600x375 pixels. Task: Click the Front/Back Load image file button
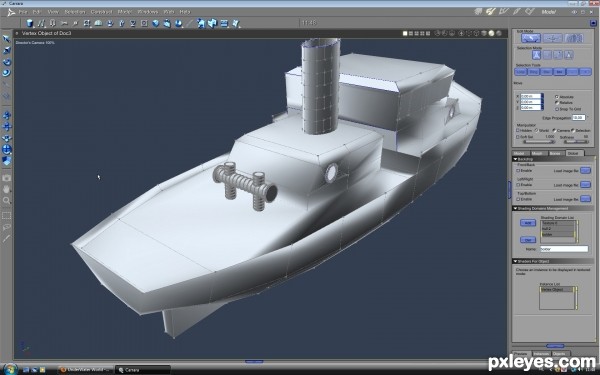coord(585,170)
